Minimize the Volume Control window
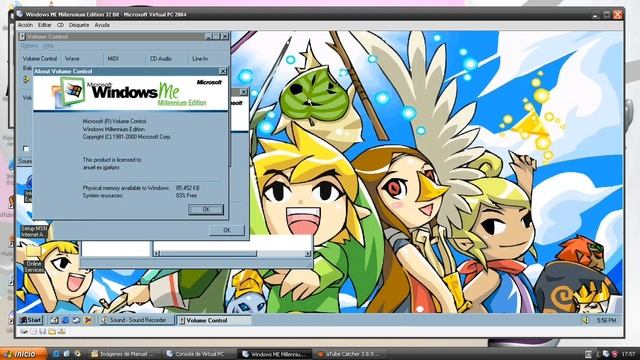The height and width of the screenshot is (360, 640). tap(208, 36)
